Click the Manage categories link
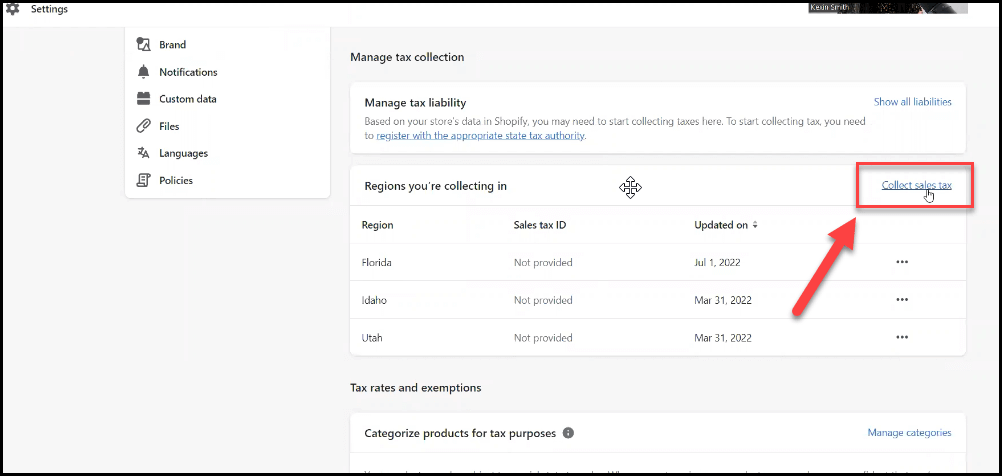Screen dimensions: 1002x476 pos(909,433)
